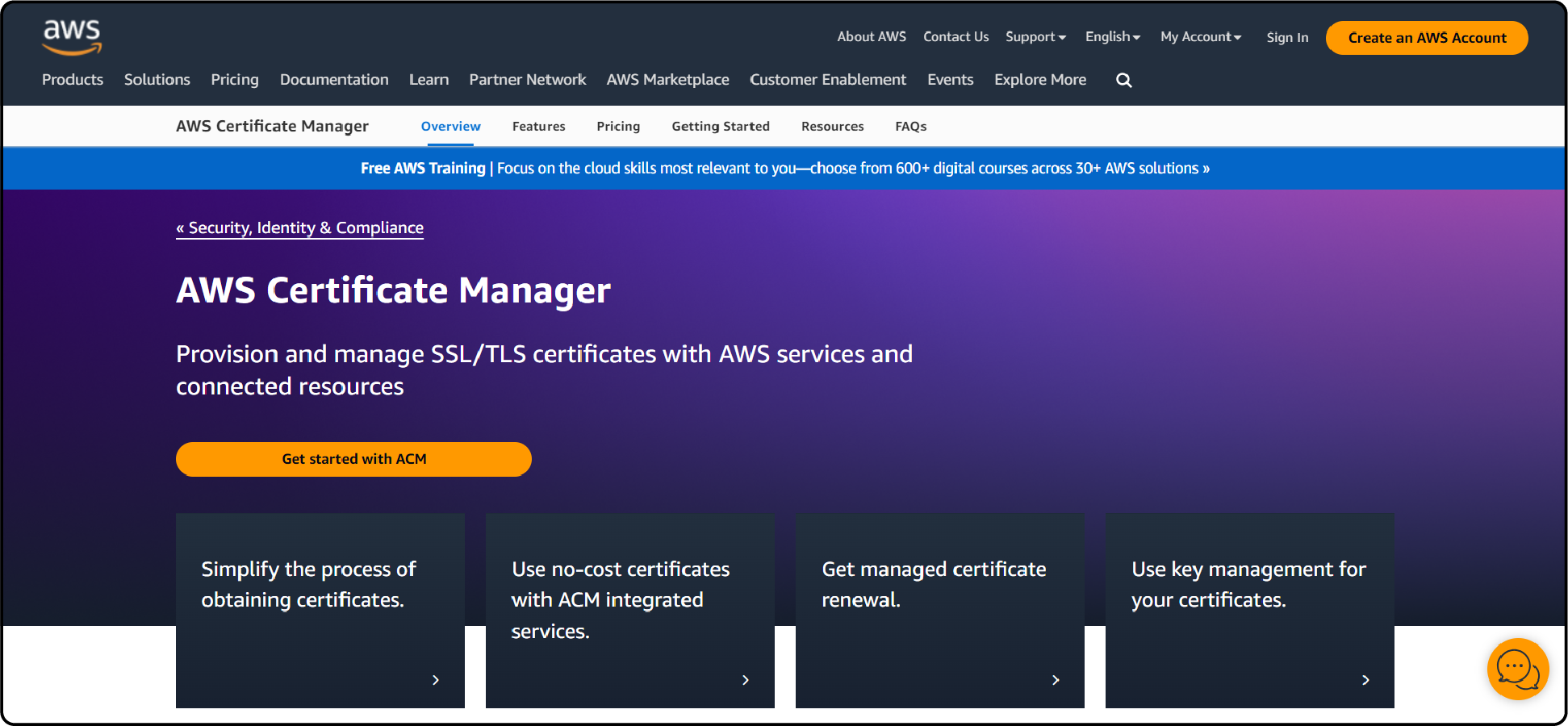The height and width of the screenshot is (726, 1568).
Task: Click arrow on no-cost certificates card
Action: pos(746,680)
